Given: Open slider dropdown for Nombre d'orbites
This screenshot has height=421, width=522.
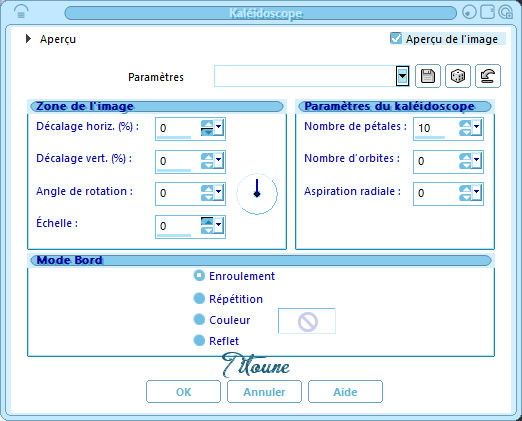Looking at the screenshot, I should point(476,160).
